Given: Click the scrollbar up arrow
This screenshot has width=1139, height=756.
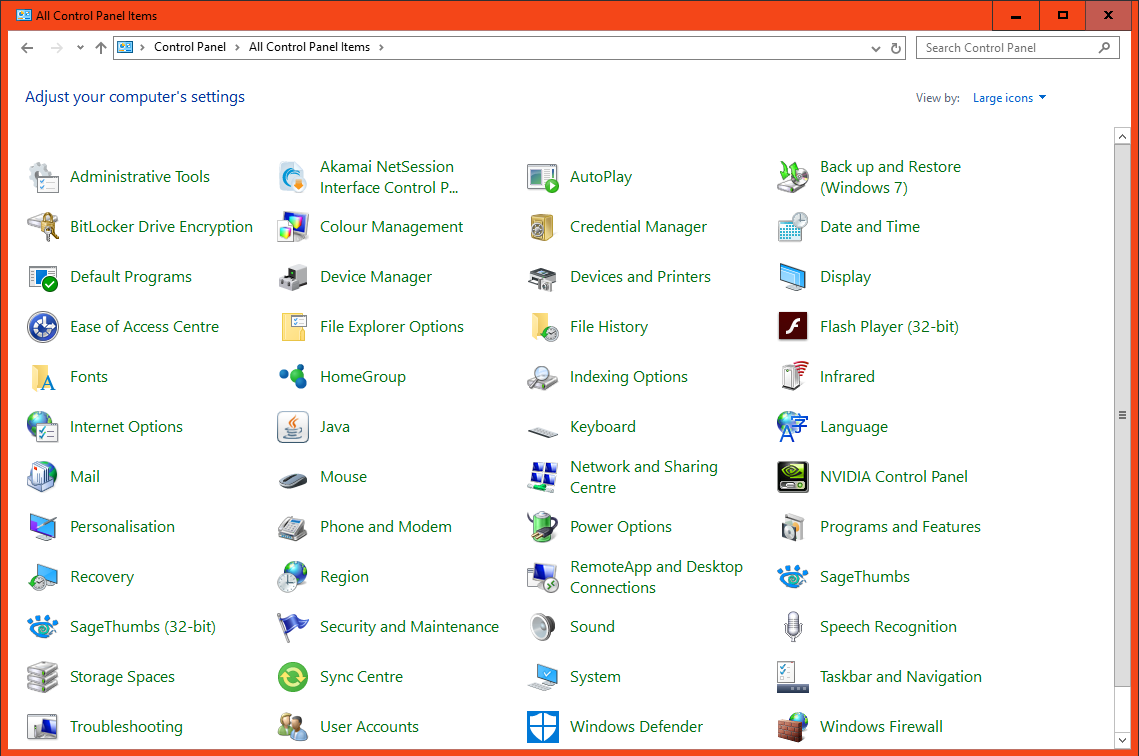Looking at the screenshot, I should coord(1122,136).
